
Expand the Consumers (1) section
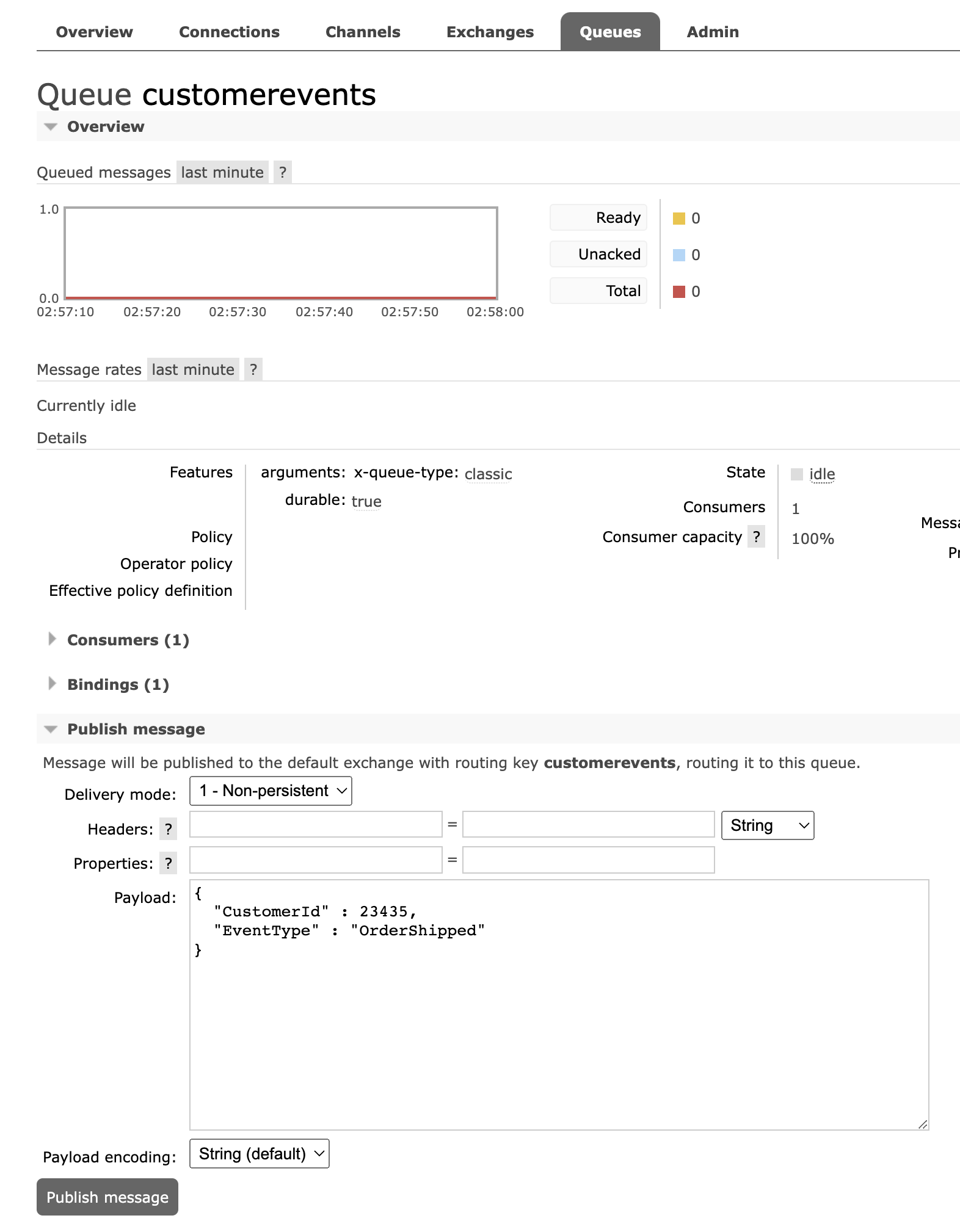(128, 640)
